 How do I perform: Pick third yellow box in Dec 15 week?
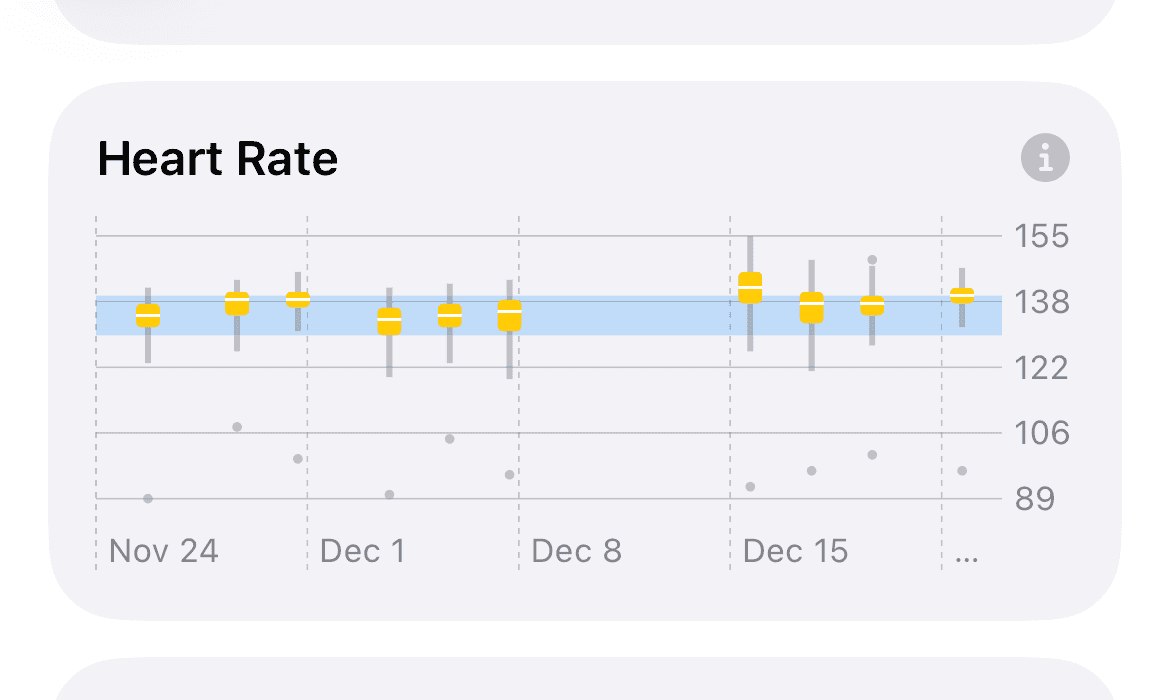(x=872, y=305)
